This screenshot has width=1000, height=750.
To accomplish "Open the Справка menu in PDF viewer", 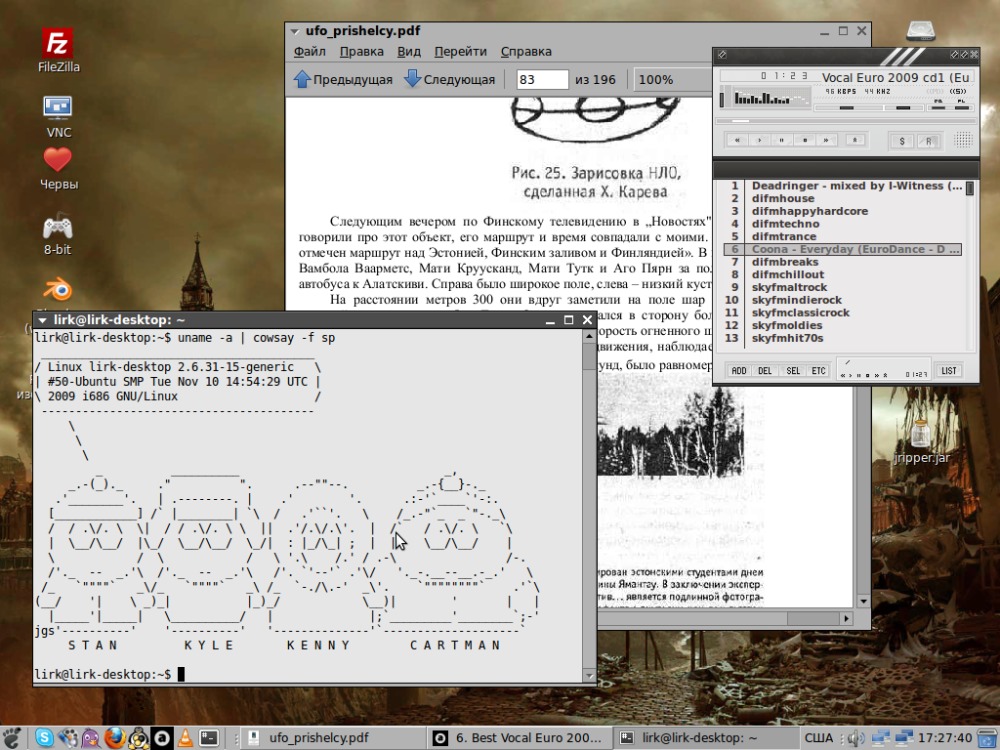I will click(x=526, y=52).
